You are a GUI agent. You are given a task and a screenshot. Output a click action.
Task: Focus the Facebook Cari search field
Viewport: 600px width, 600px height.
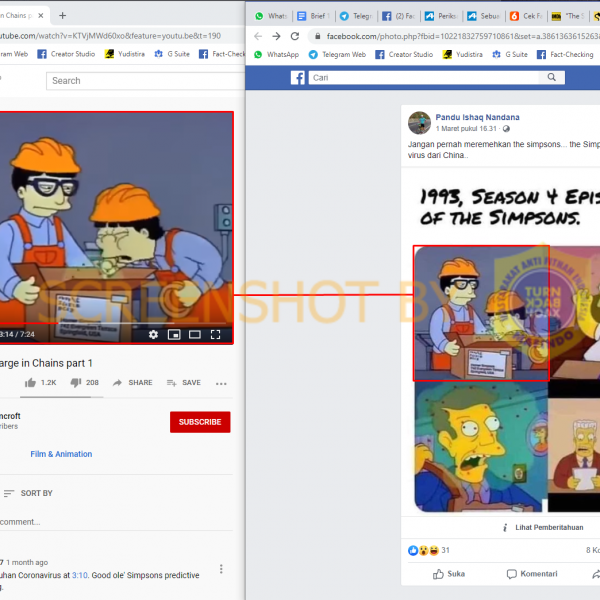424,78
